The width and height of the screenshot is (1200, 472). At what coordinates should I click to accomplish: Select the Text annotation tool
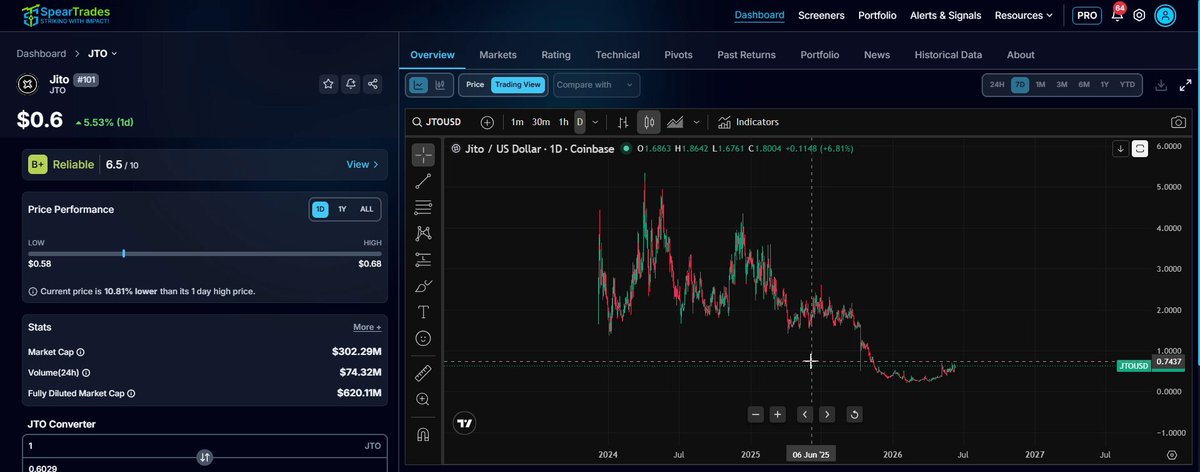point(423,312)
